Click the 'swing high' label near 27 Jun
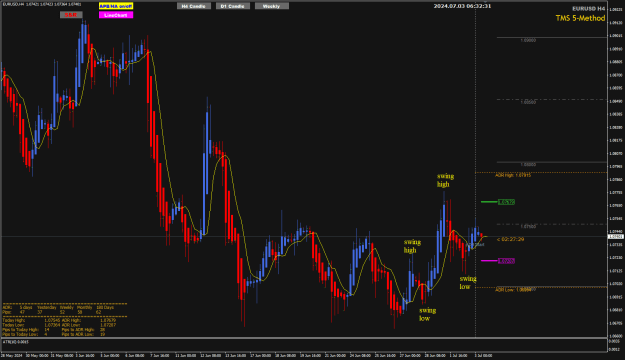Image resolution: width=625 pixels, height=360 pixels. [412, 246]
